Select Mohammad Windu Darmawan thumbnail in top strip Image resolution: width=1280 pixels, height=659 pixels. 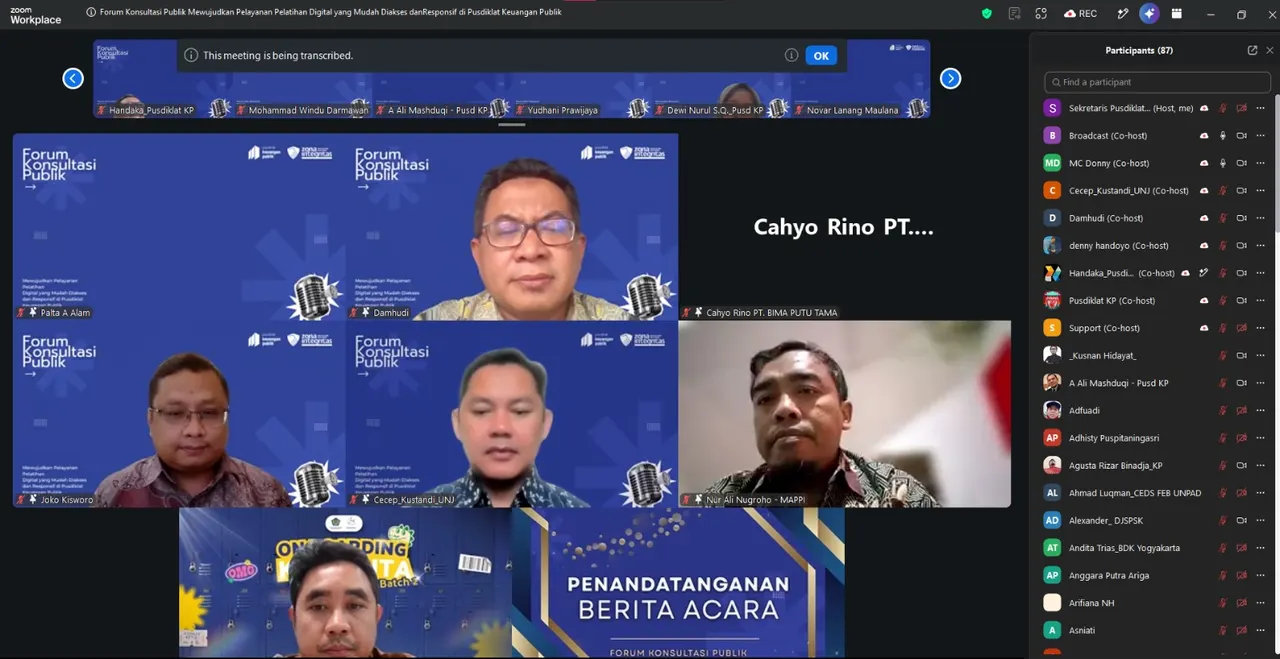302,79
